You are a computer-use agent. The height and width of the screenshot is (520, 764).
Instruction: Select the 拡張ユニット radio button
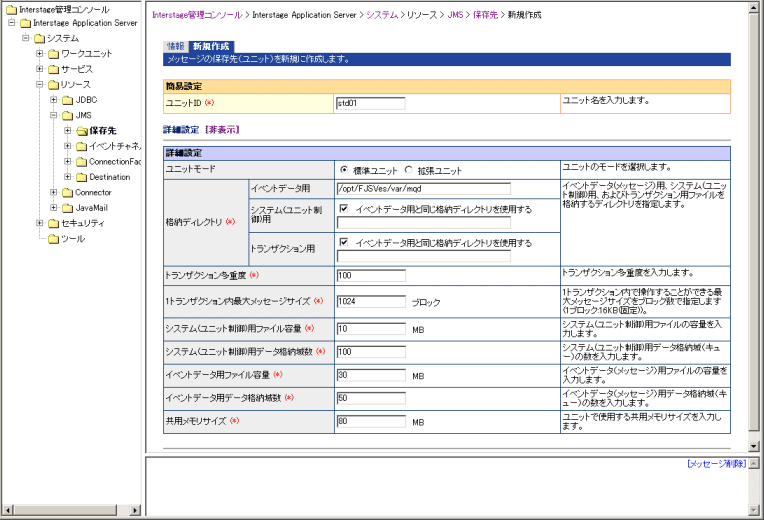409,170
